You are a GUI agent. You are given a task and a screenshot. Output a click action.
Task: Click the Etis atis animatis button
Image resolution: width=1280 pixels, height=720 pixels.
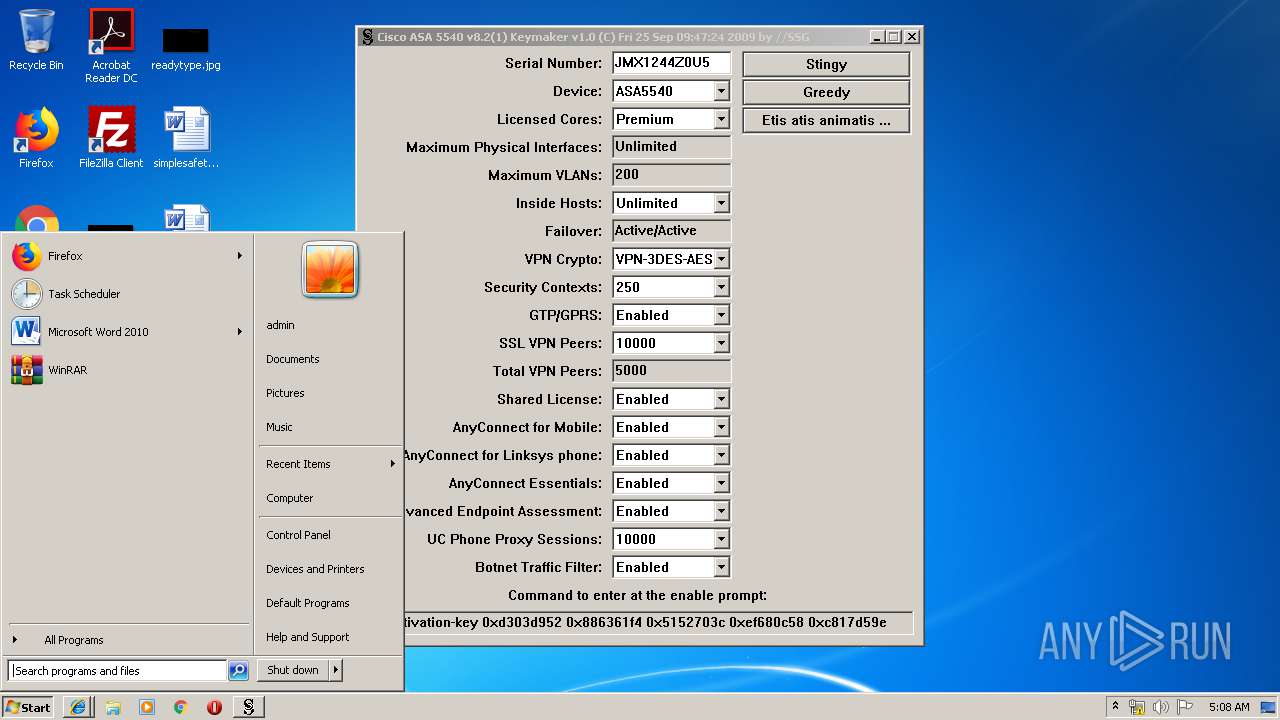(826, 120)
